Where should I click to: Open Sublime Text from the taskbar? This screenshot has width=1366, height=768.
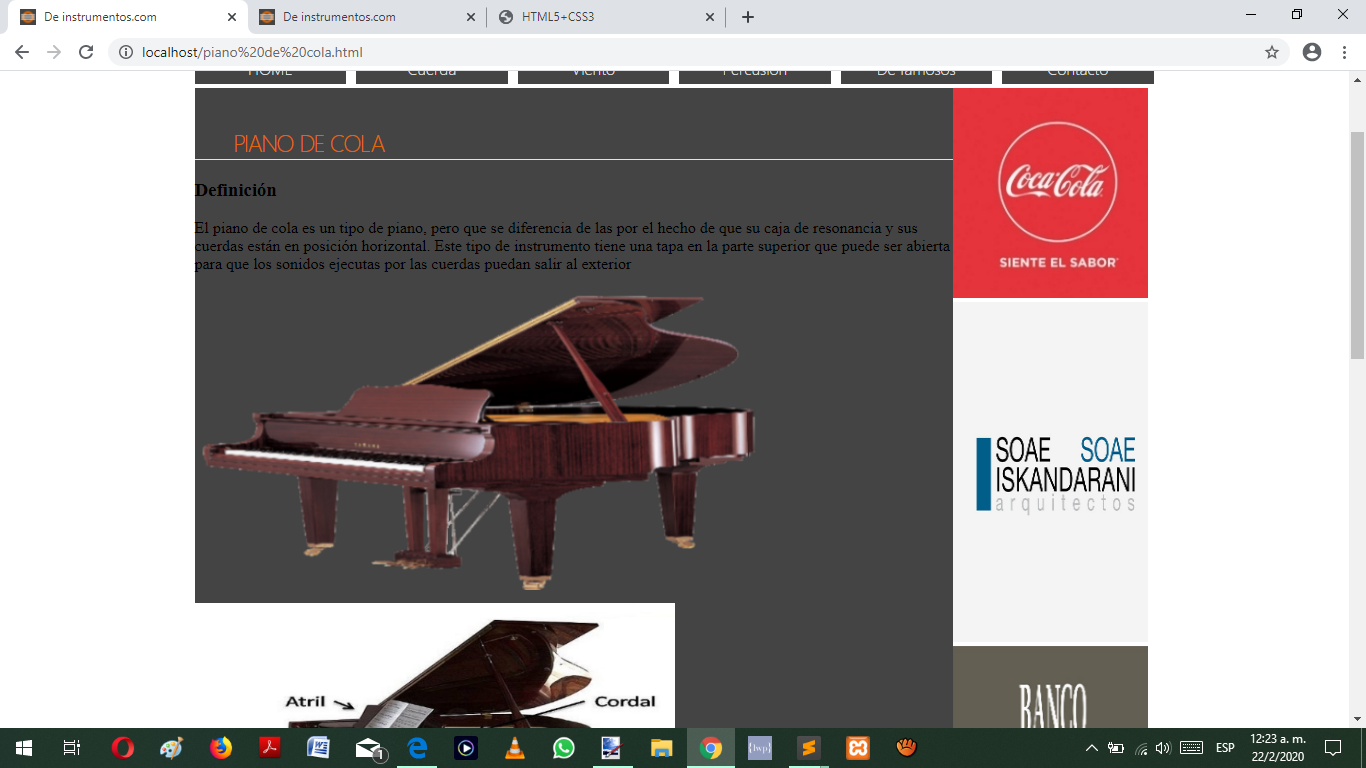(x=809, y=748)
